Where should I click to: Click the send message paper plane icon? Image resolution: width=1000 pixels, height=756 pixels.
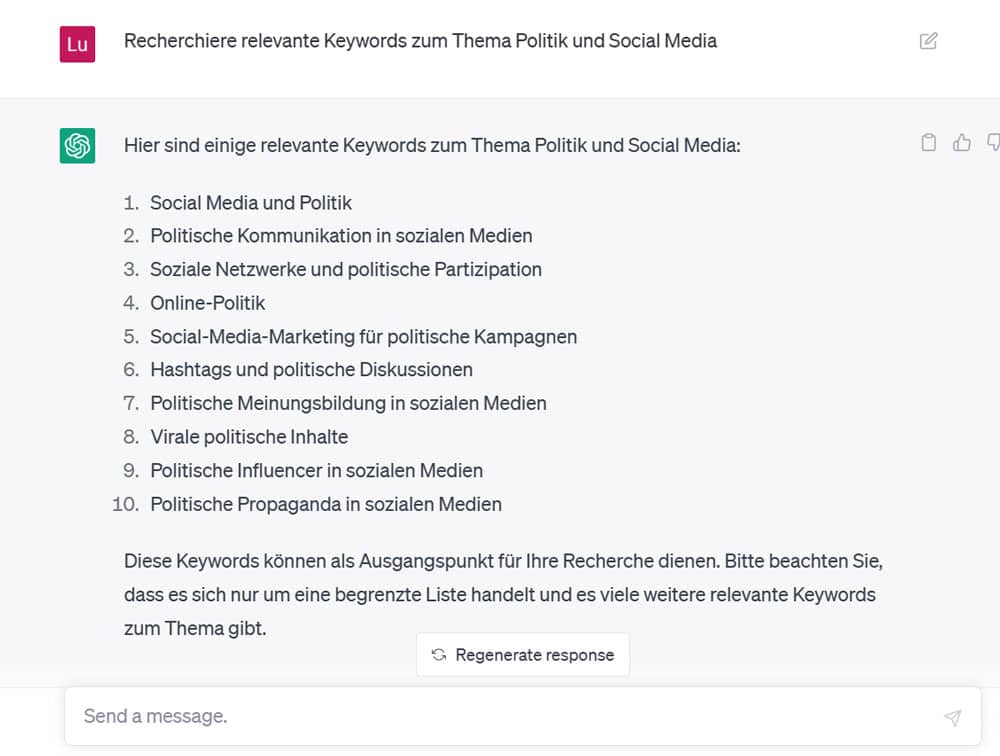click(952, 717)
